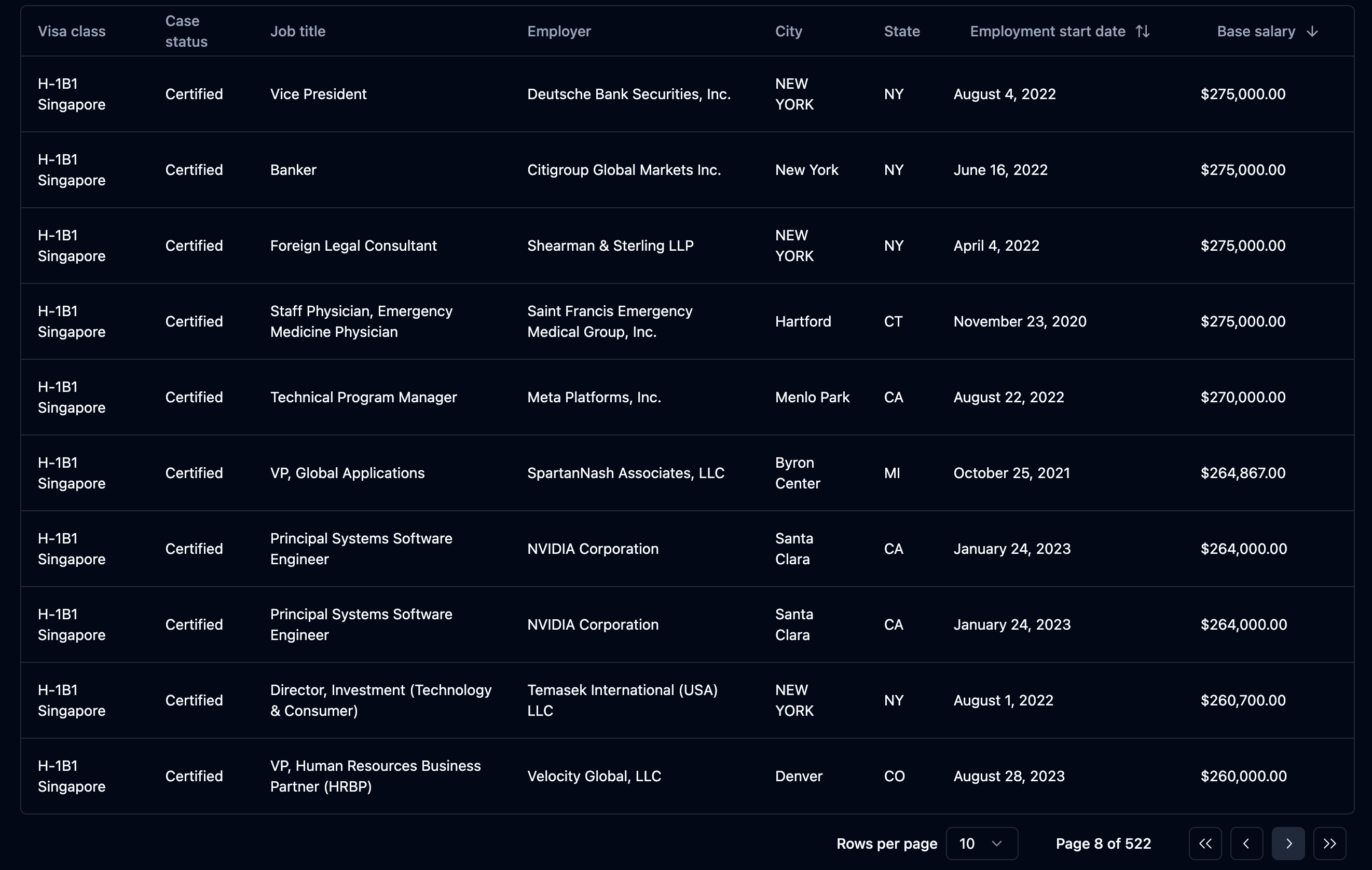Click the $260,700.00 salary cell

[x=1243, y=700]
